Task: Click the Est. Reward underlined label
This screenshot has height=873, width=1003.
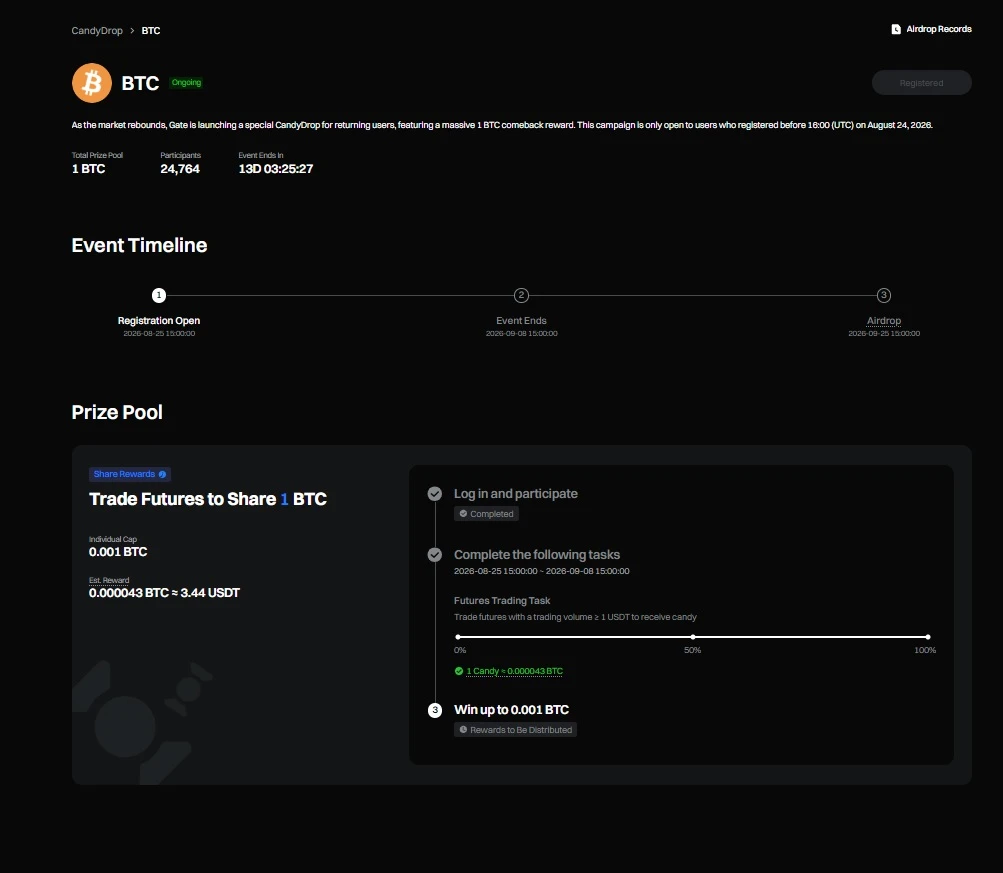Action: tap(109, 580)
